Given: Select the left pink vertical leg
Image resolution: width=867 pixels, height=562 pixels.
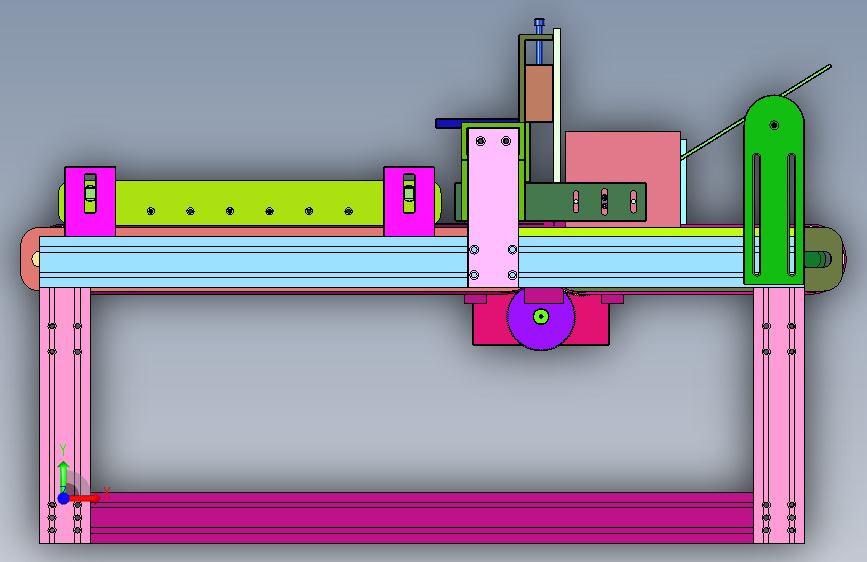Looking at the screenshot, I should [x=65, y=415].
